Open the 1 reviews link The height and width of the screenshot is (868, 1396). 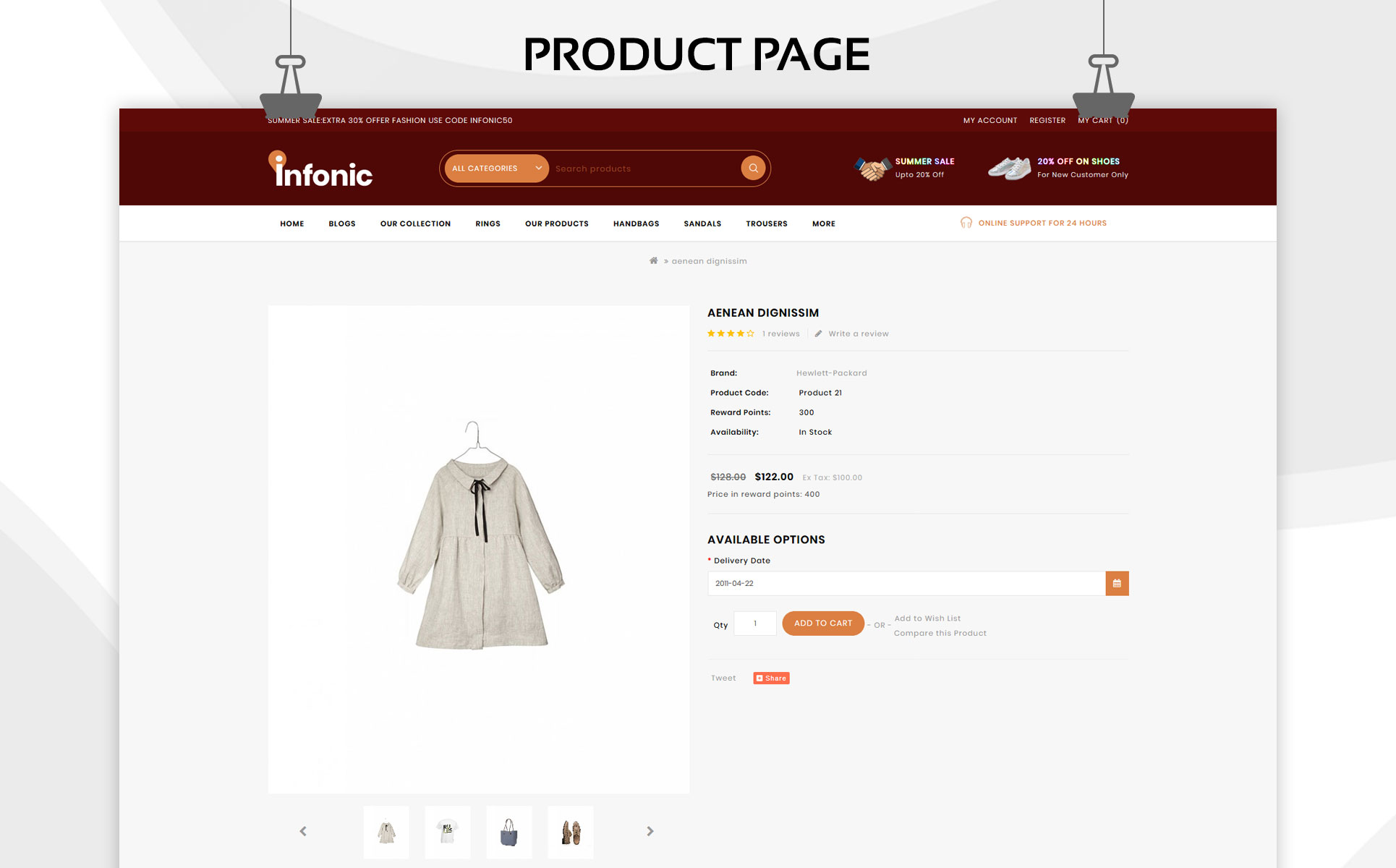click(781, 333)
